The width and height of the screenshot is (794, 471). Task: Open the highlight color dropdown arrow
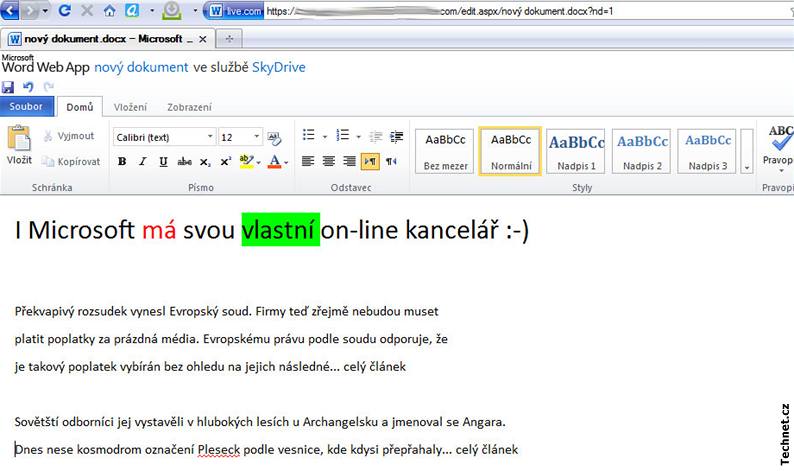pyautogui.click(x=258, y=162)
